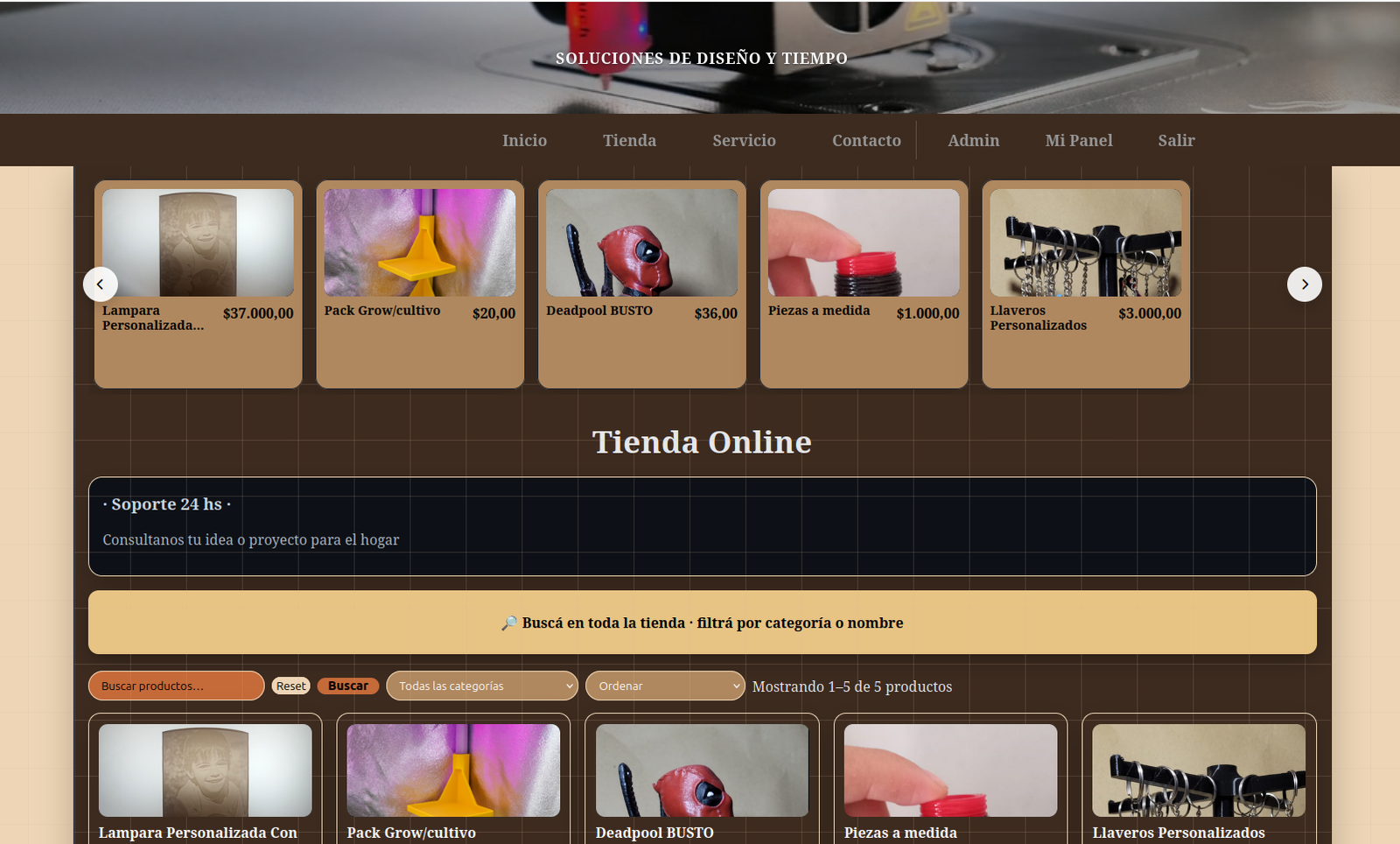Click in the Buscar productos input field
The image size is (1400, 844).
(175, 686)
